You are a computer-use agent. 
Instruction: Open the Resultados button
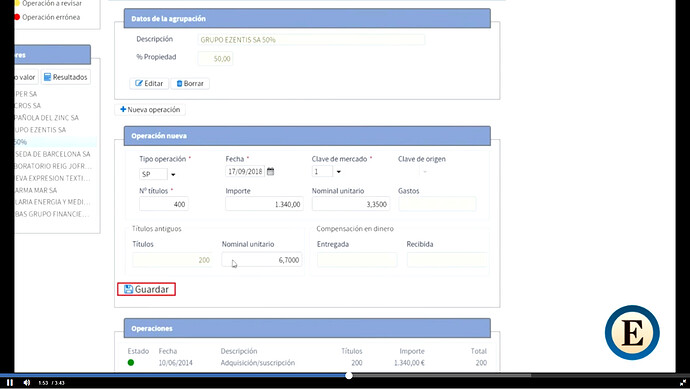(x=66, y=77)
